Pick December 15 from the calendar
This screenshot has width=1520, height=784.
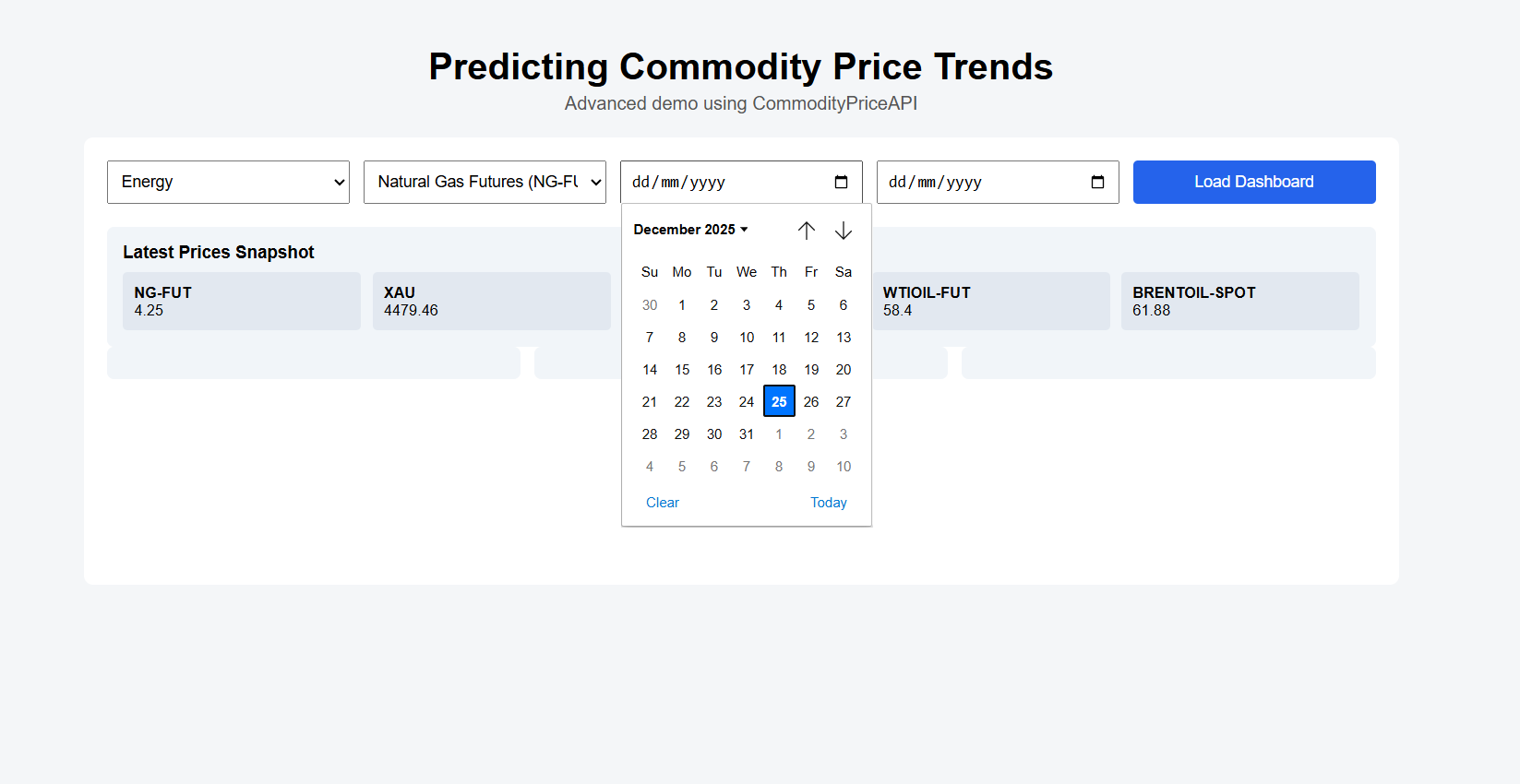(x=682, y=370)
